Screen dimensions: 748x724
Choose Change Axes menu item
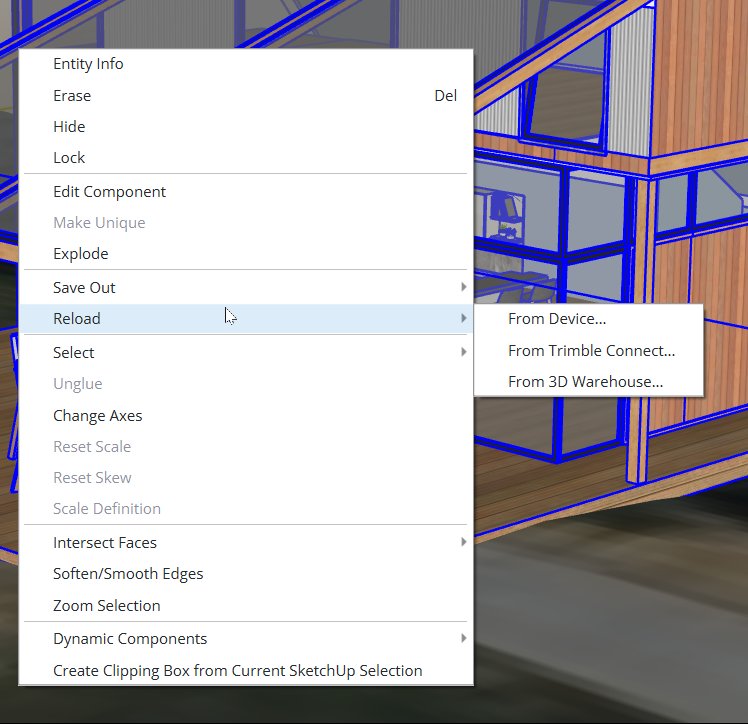pos(97,416)
